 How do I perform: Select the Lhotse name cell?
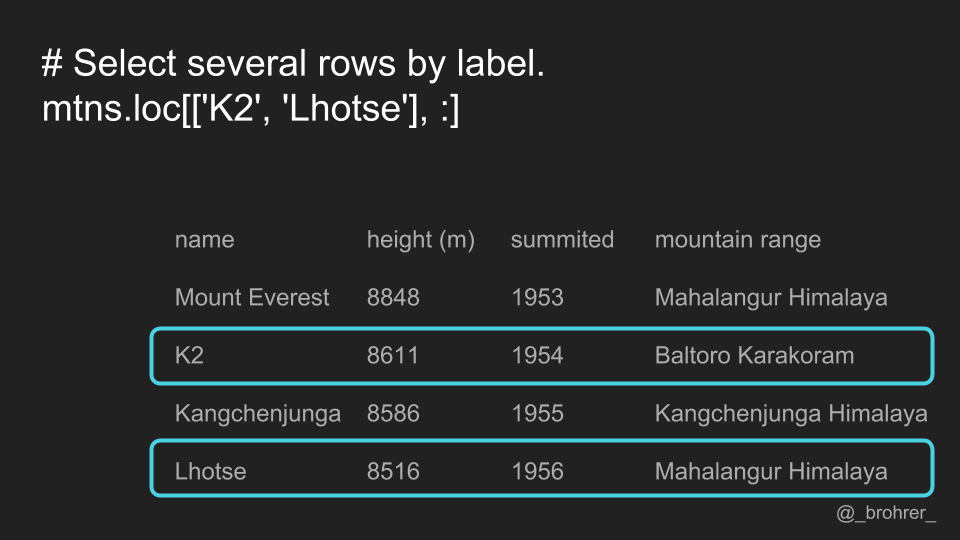coord(211,471)
